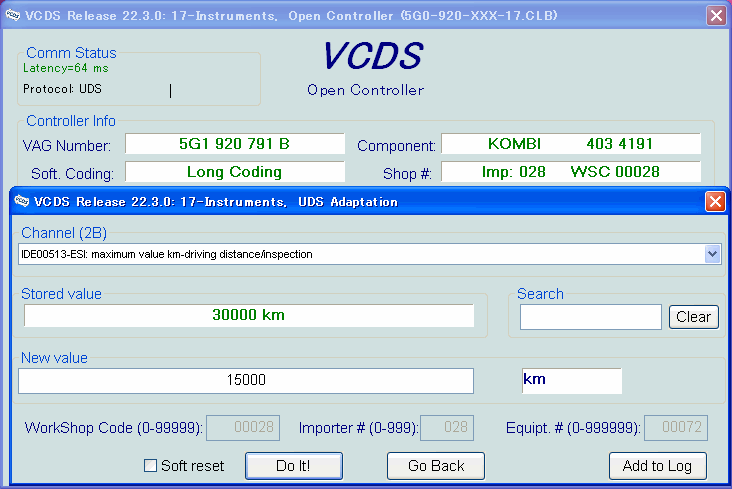Screen dimensions: 732x489
Task: Click the Shop # value Imp: 028 WSC 00028
Action: (x=570, y=172)
